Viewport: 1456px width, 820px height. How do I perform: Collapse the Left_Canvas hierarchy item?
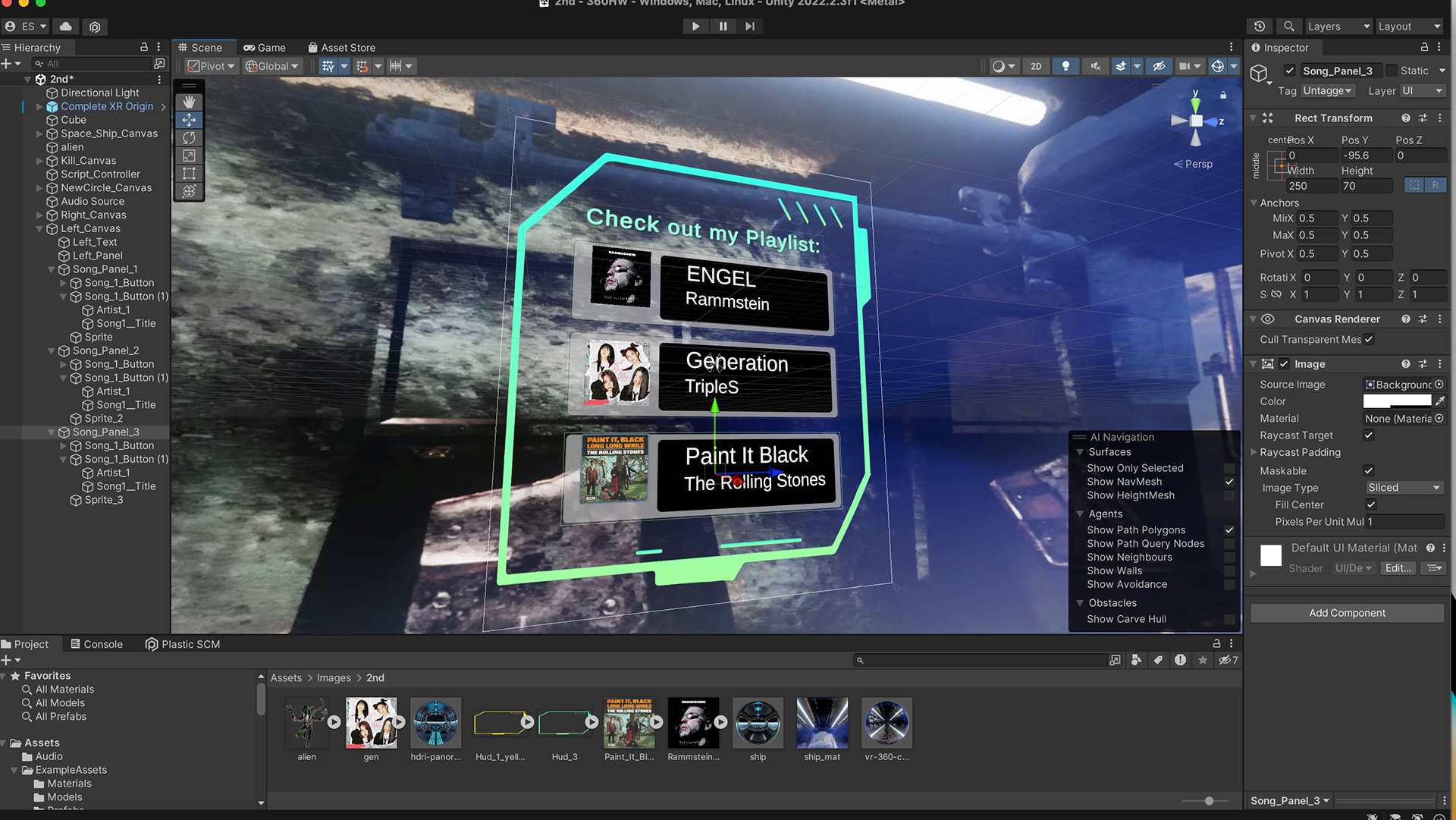(39, 229)
